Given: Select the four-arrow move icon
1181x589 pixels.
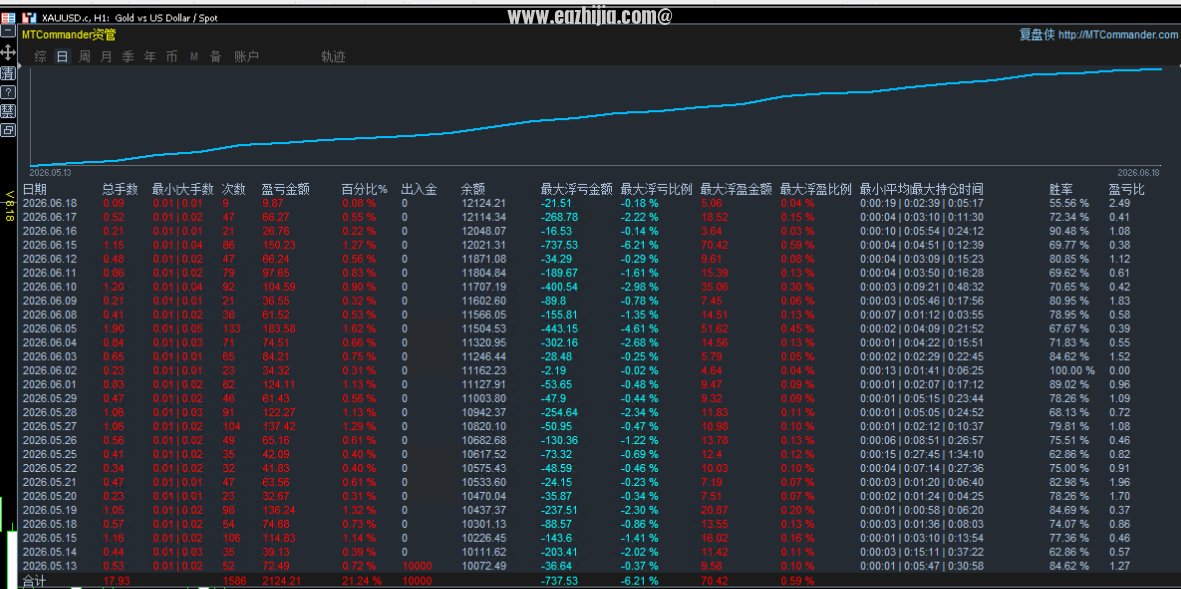Looking at the screenshot, I should (8, 52).
